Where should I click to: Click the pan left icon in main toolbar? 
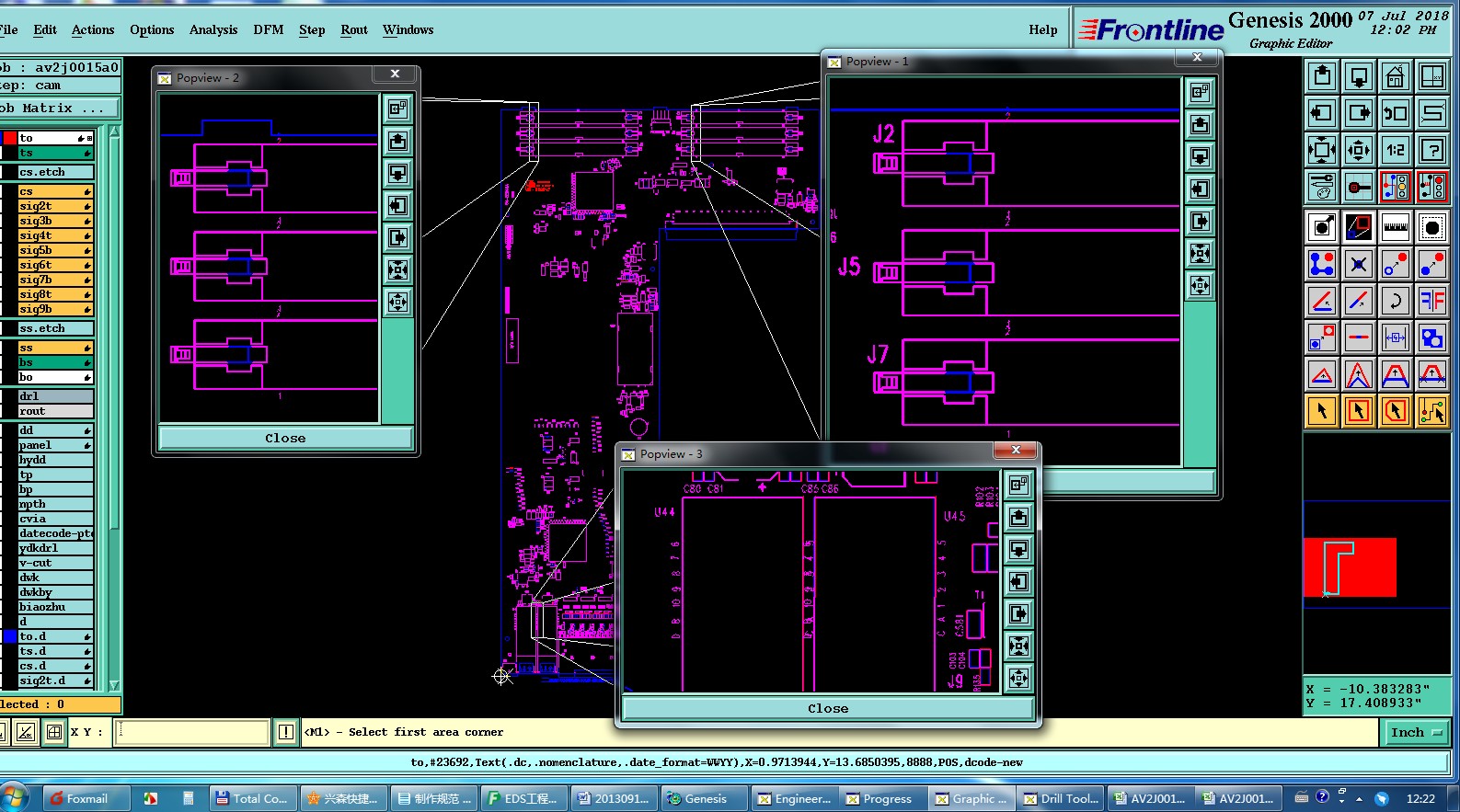(x=1322, y=113)
